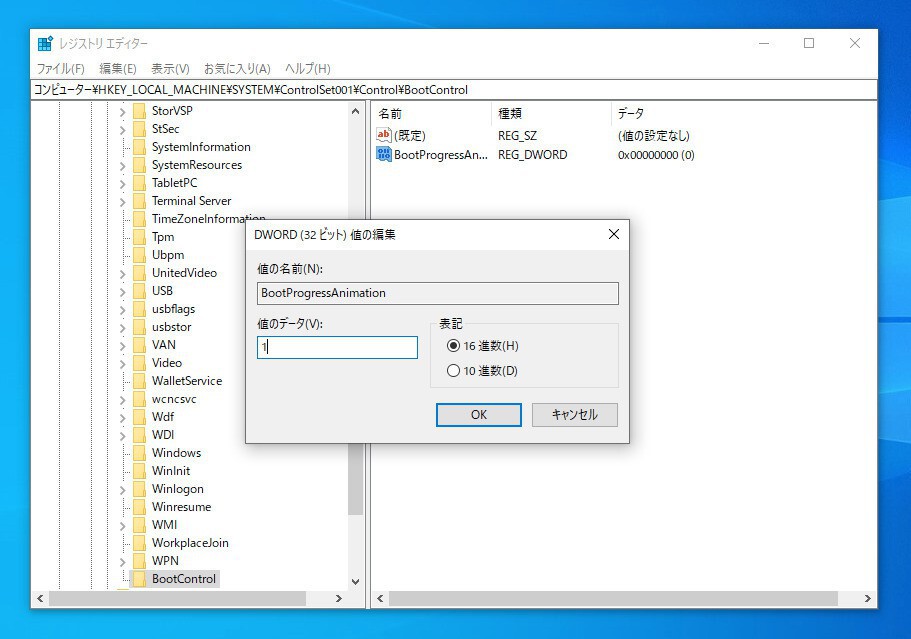Click the tree pane scroll down arrow
Viewport: 911px width, 639px height.
coord(356,581)
